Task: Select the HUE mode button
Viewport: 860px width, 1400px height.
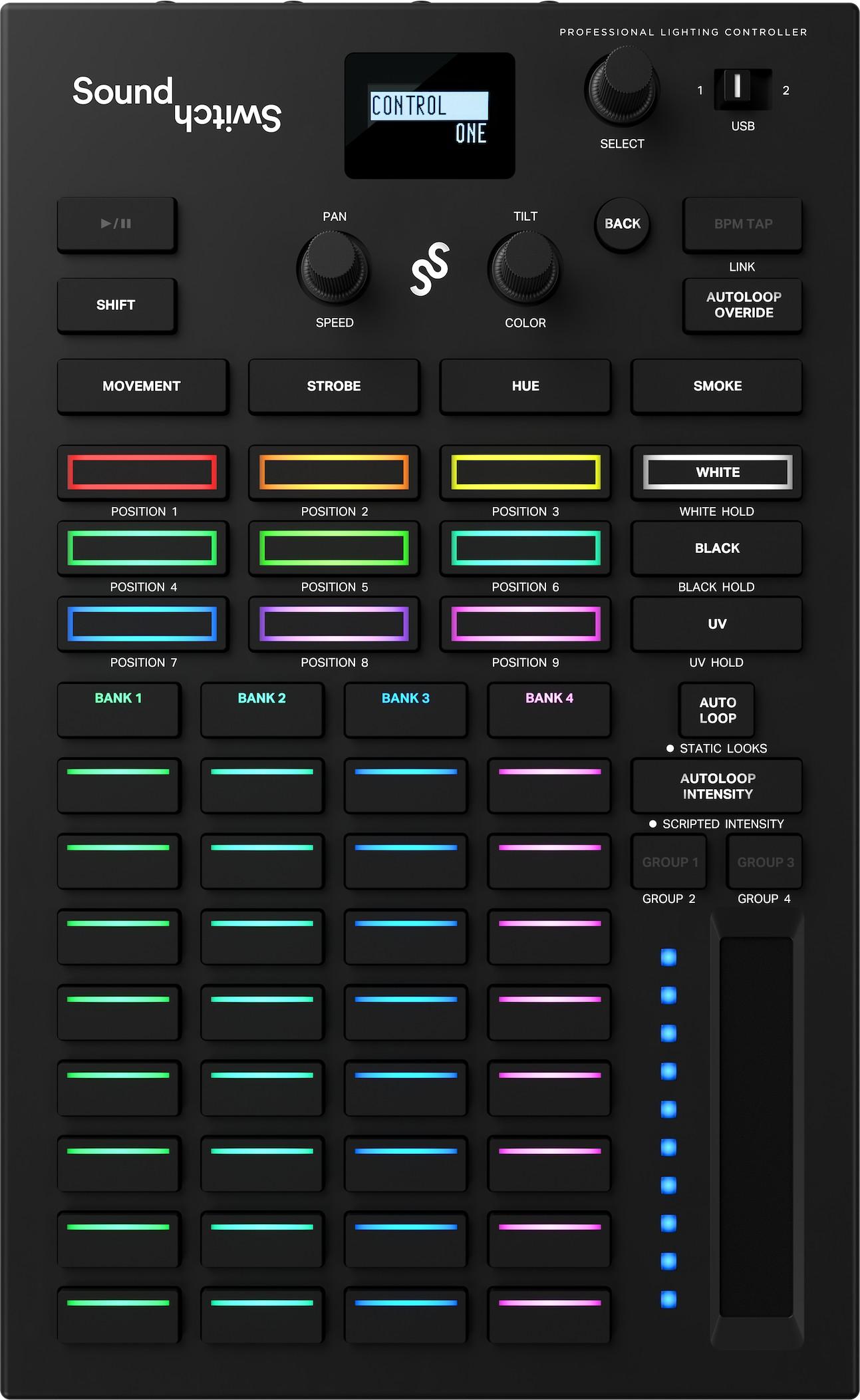Action: point(525,387)
